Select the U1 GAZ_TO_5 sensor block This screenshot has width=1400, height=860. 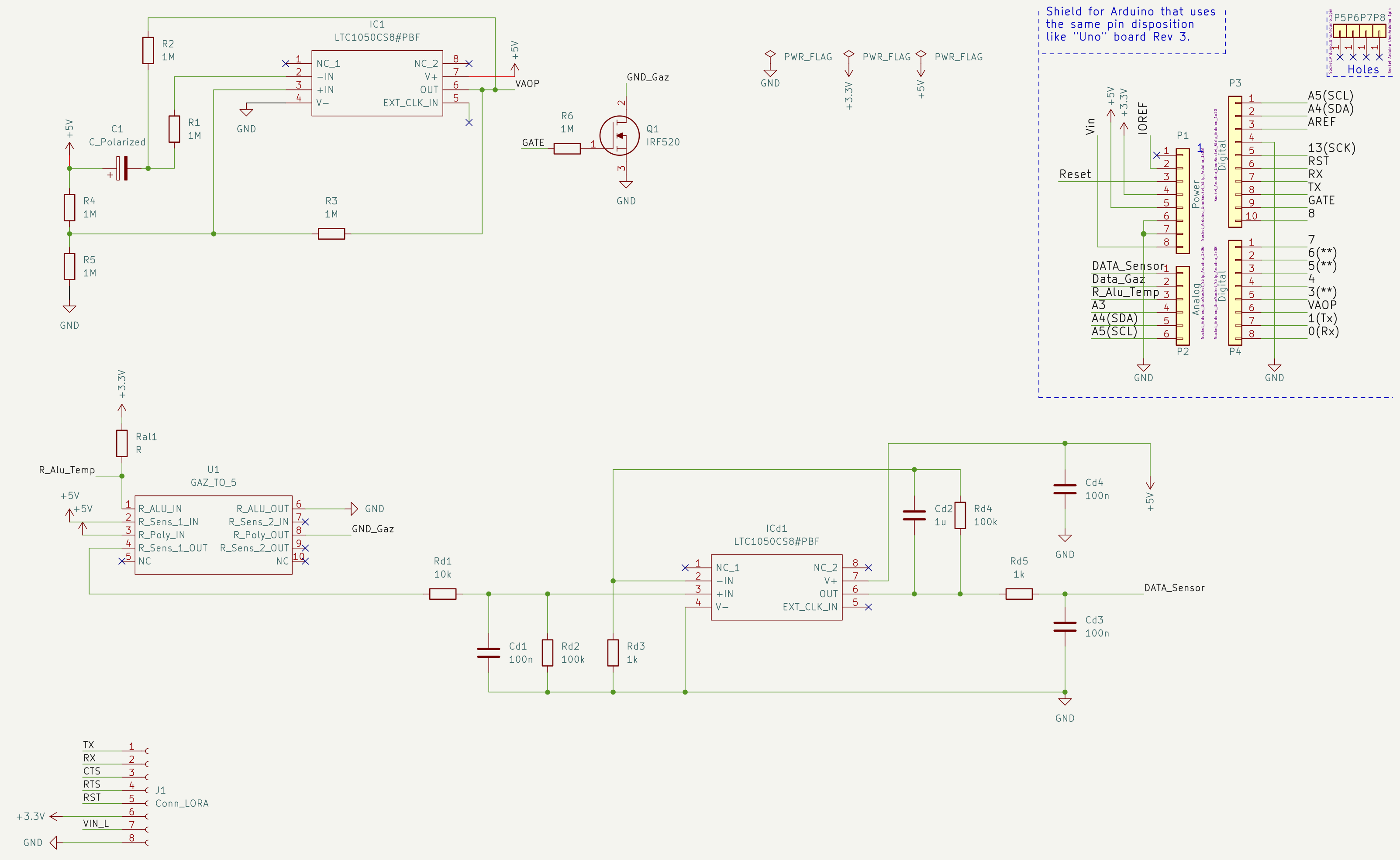(x=214, y=535)
